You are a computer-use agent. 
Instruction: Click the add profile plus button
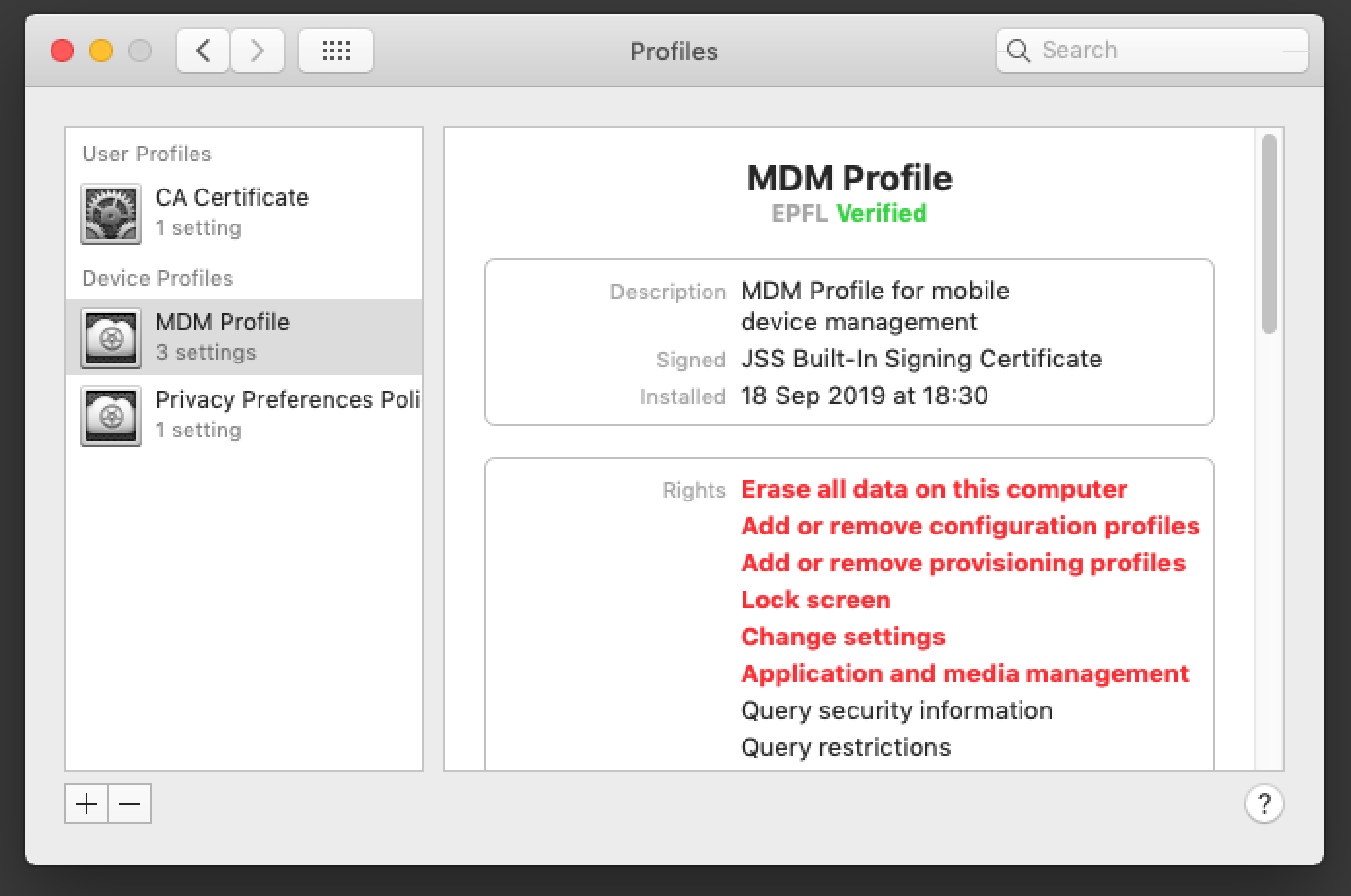87,804
